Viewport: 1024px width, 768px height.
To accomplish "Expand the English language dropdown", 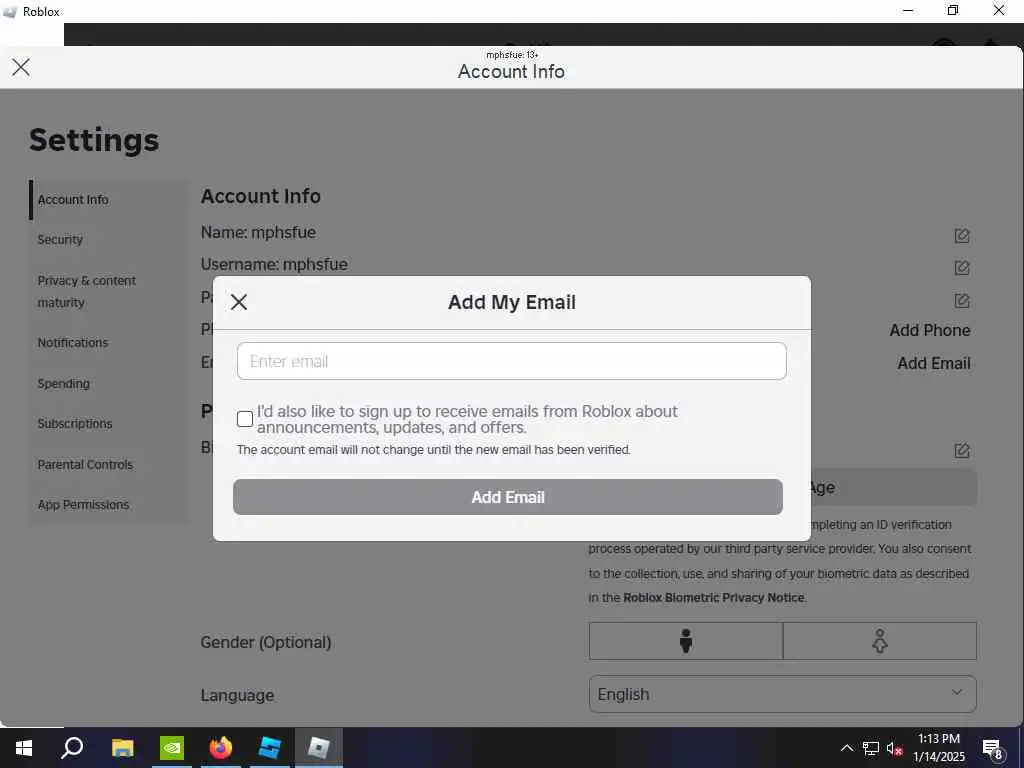I will (x=782, y=694).
